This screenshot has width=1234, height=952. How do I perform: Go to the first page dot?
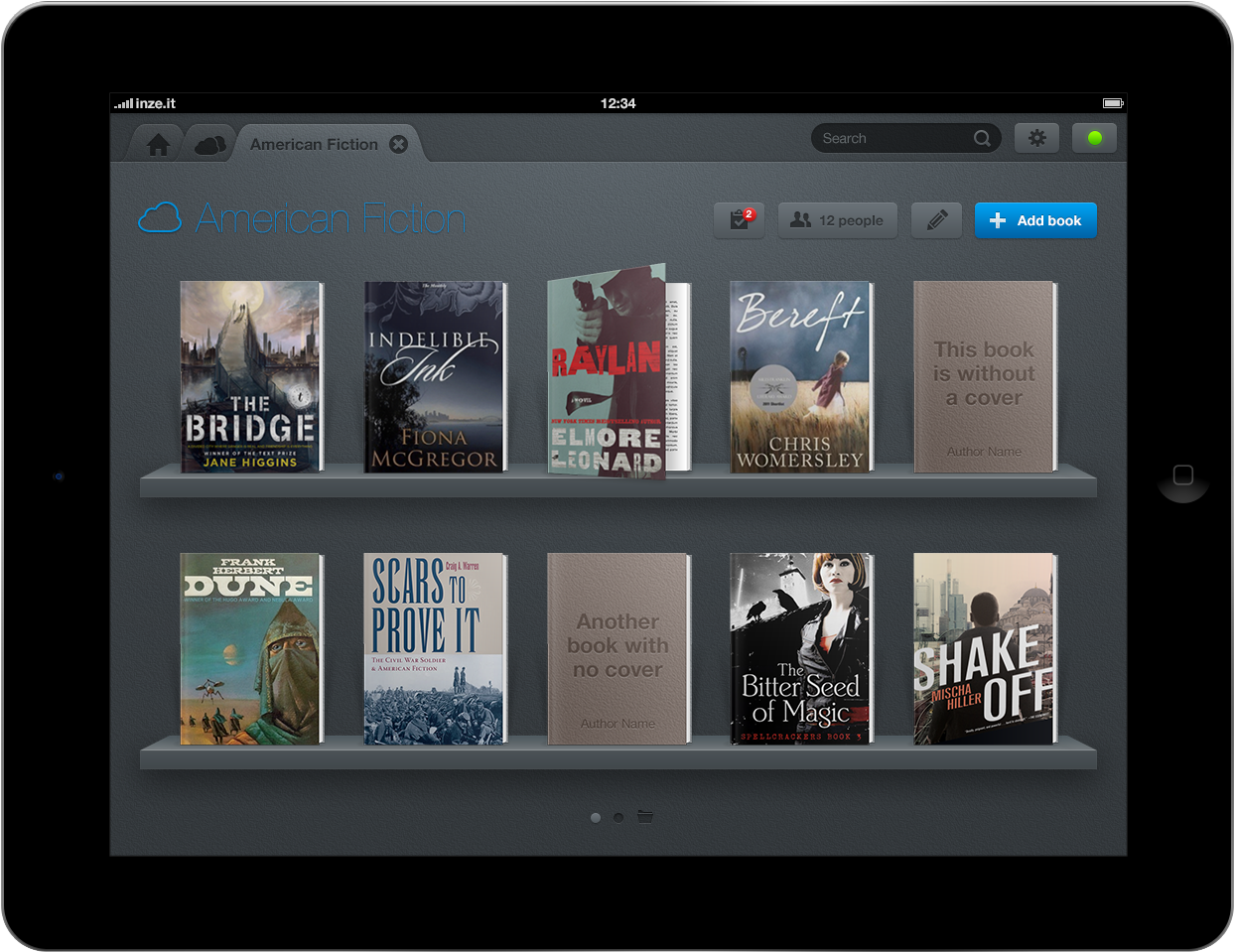[x=596, y=818]
